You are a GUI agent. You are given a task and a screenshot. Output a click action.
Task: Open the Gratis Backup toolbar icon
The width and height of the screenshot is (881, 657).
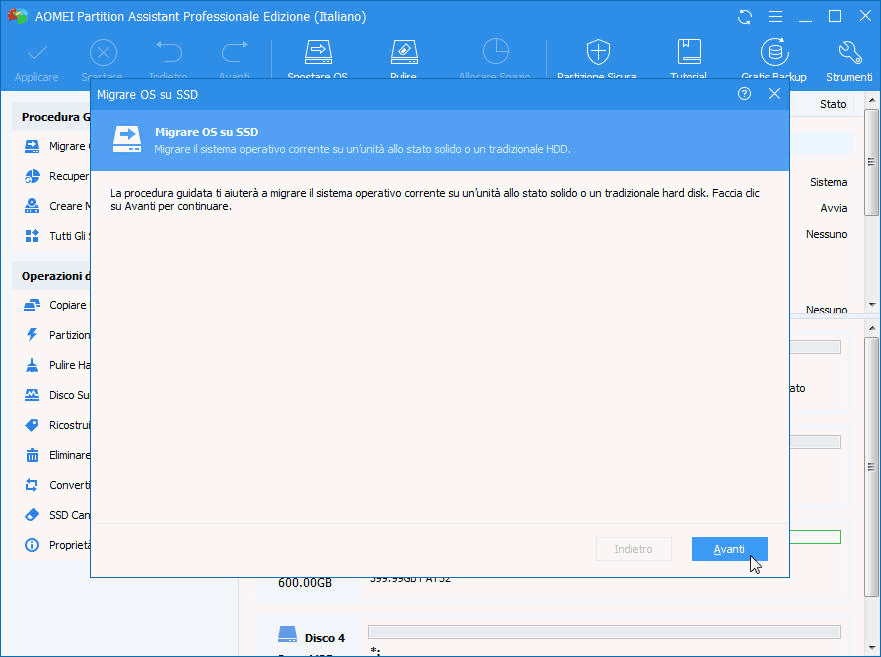click(x=774, y=52)
